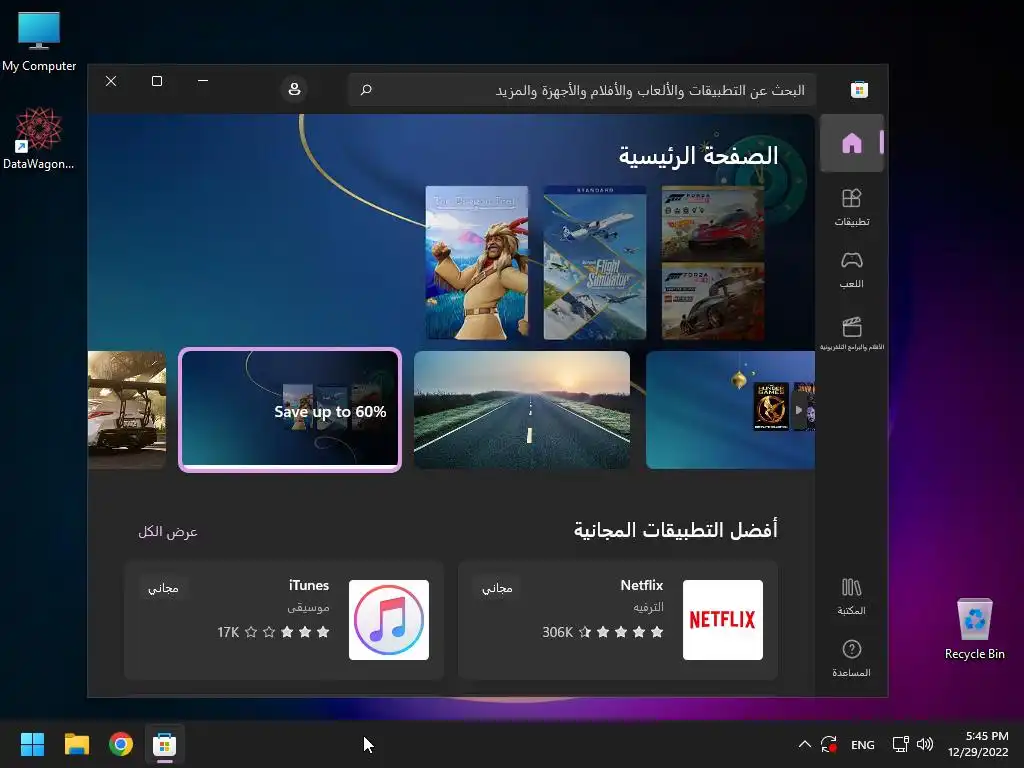
Task: Open the Home tab in Store sidebar
Action: click(x=852, y=143)
